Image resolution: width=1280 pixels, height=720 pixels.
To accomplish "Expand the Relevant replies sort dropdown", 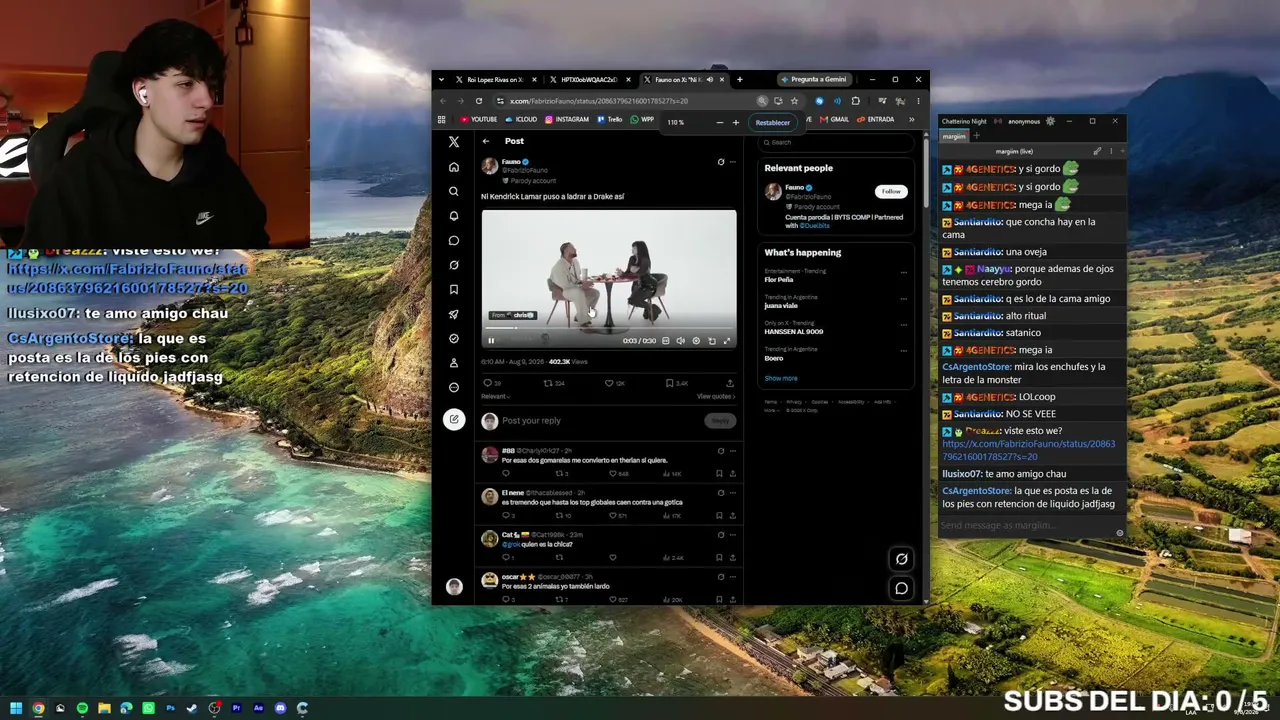I will coord(495,397).
